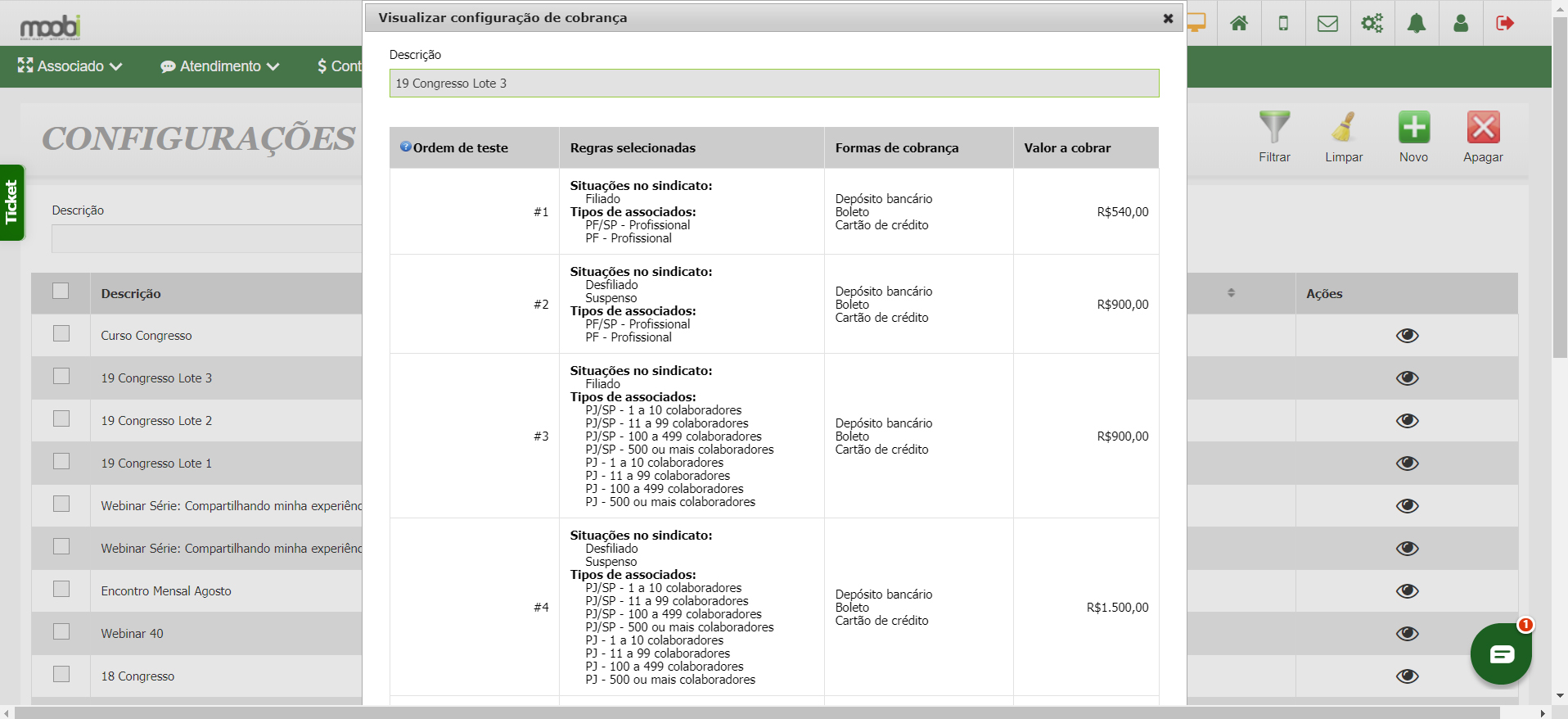Expand the Associado menu
Image resolution: width=1568 pixels, height=719 pixels.
pyautogui.click(x=70, y=66)
